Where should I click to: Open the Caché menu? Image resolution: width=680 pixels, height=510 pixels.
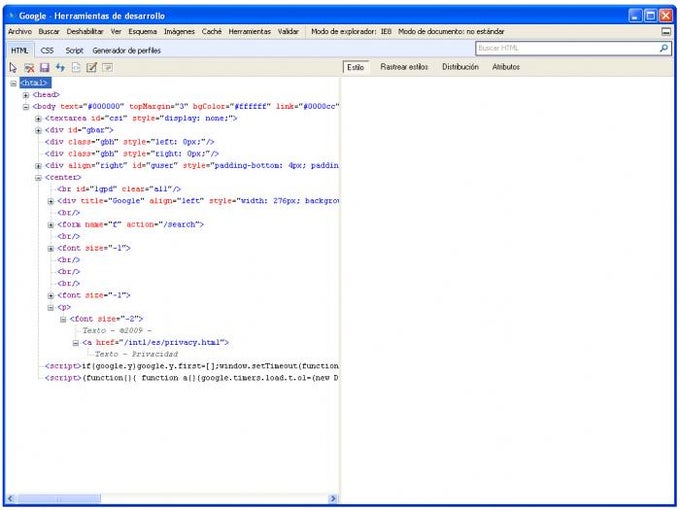(212, 32)
